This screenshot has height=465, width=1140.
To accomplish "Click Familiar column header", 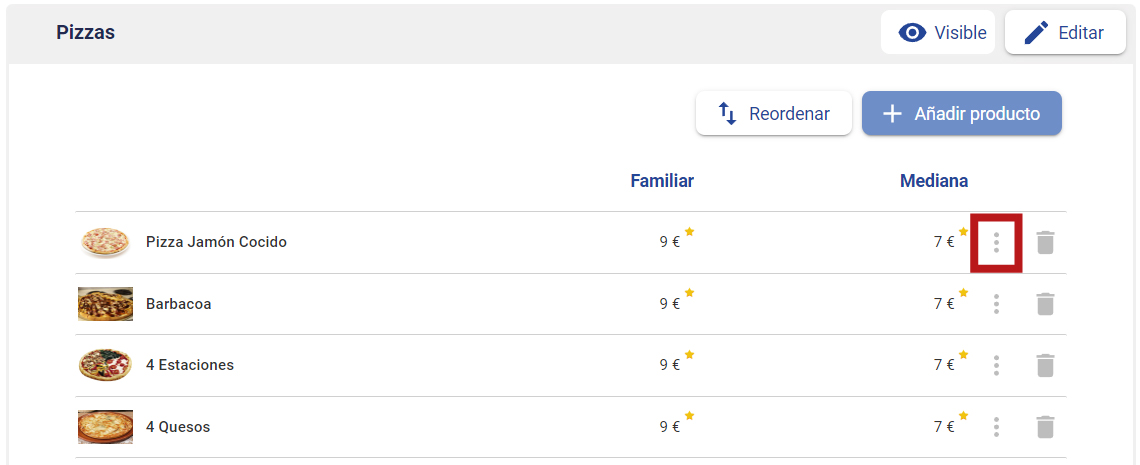I will pos(662,181).
